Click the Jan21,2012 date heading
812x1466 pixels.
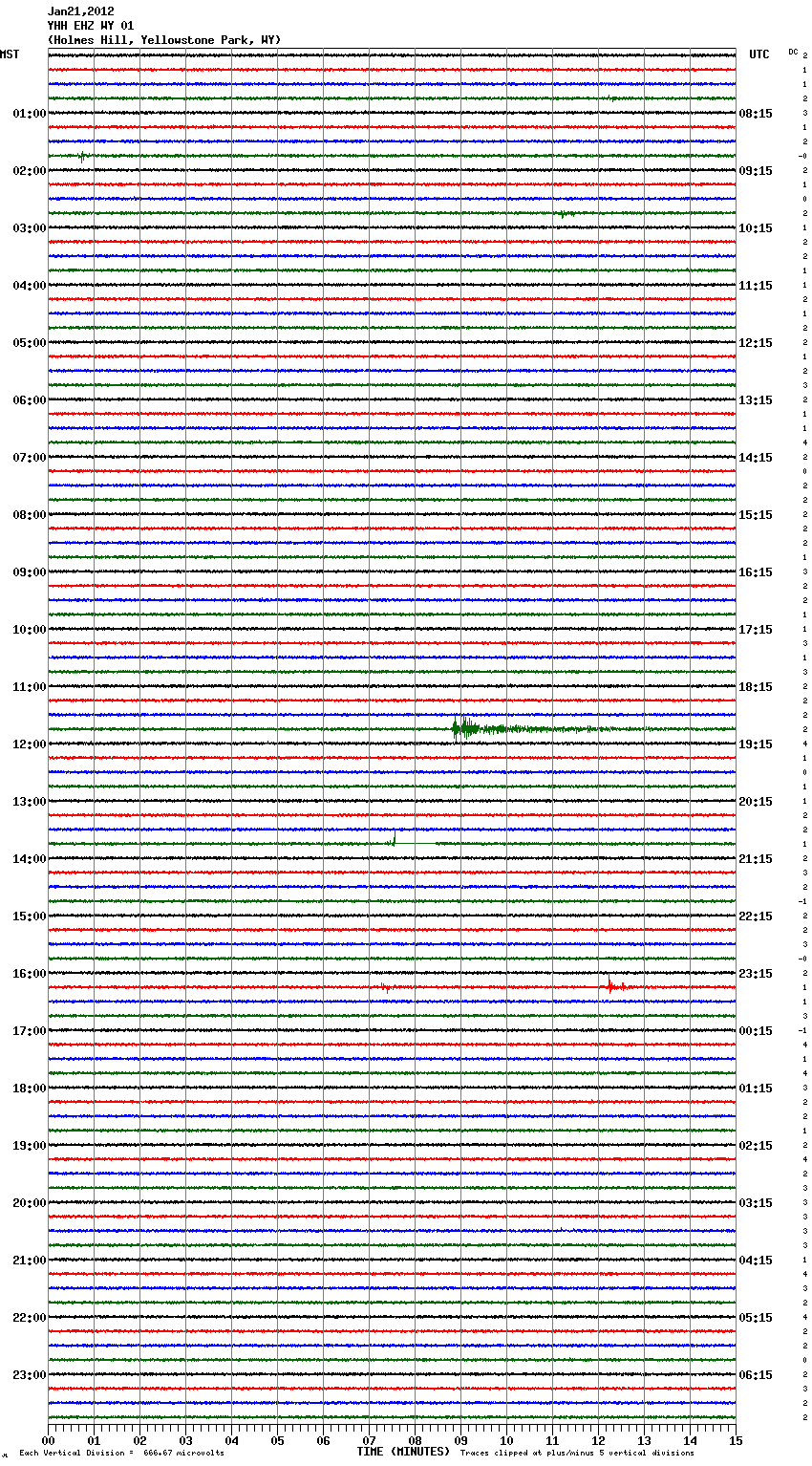(80, 11)
